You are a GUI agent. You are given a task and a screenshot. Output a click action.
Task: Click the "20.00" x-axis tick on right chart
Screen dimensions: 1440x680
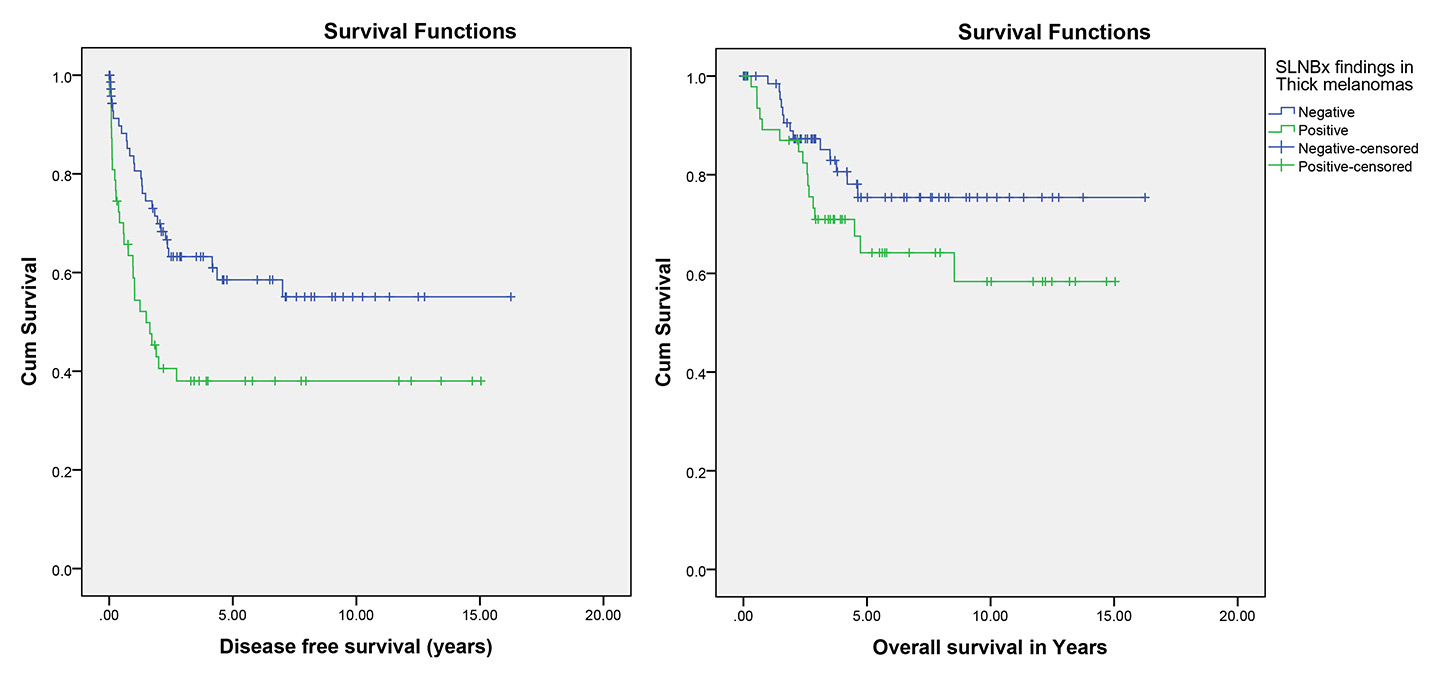point(1237,617)
